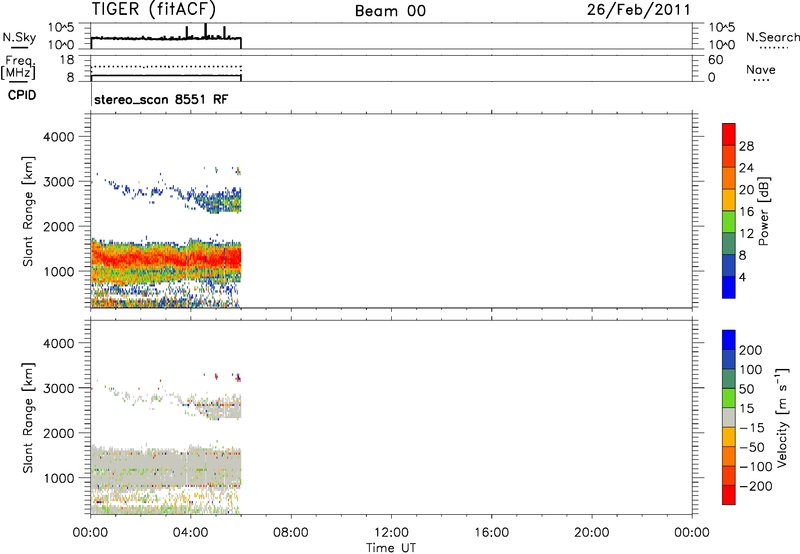Select the 'Velocity [m s-1]' colorbar title
This screenshot has height=554, width=800.
[782, 417]
